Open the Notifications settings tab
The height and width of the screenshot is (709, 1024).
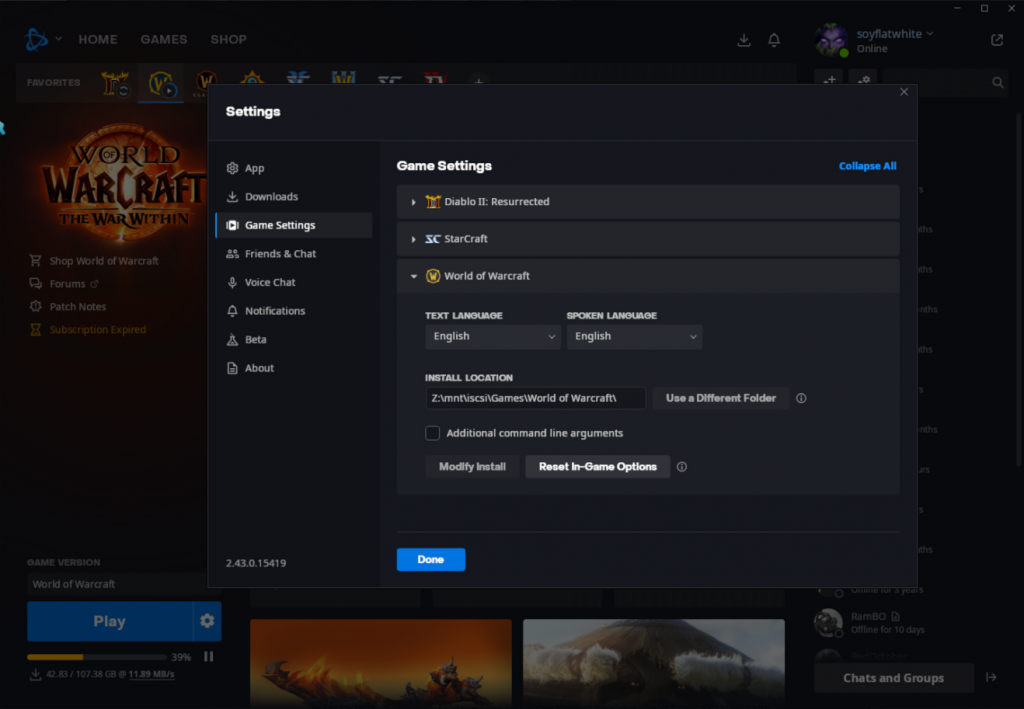point(293,311)
